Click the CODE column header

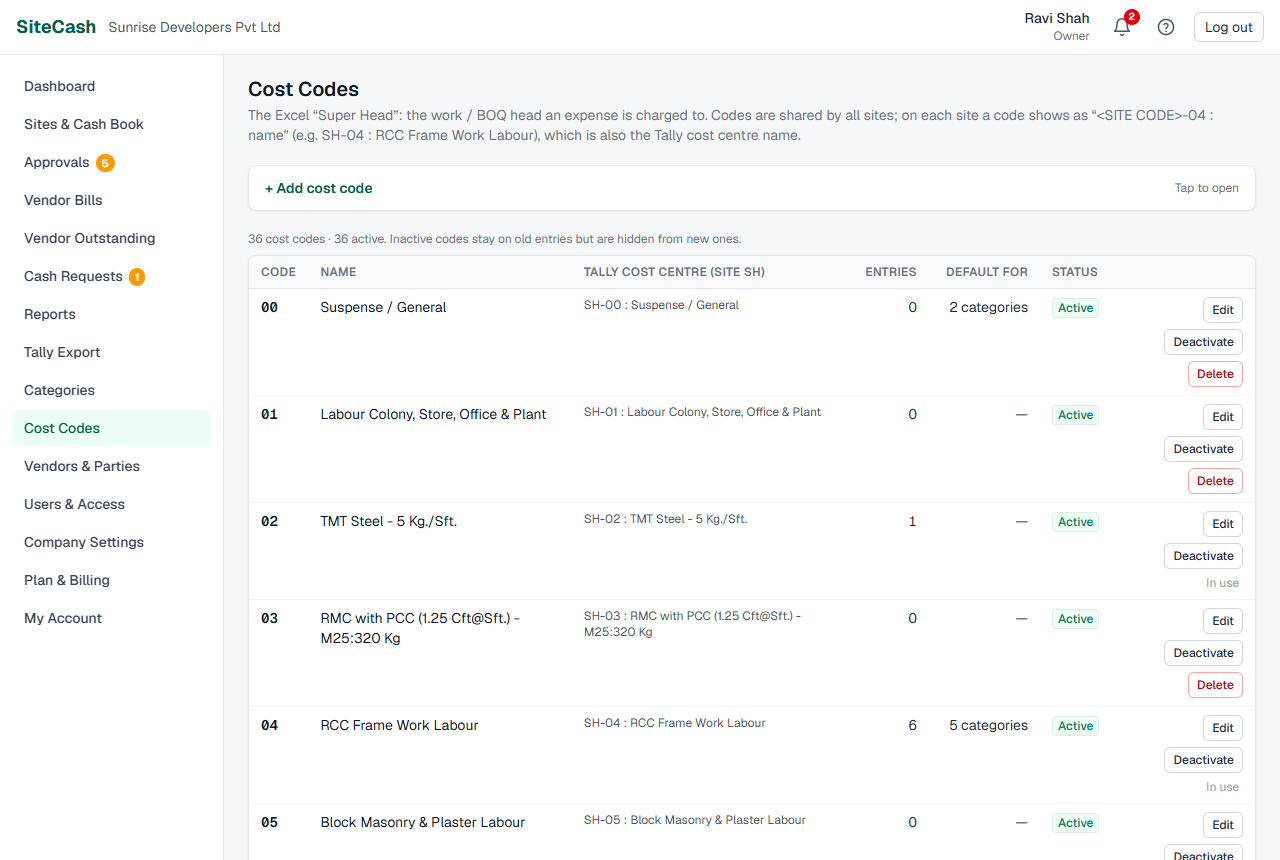click(278, 272)
